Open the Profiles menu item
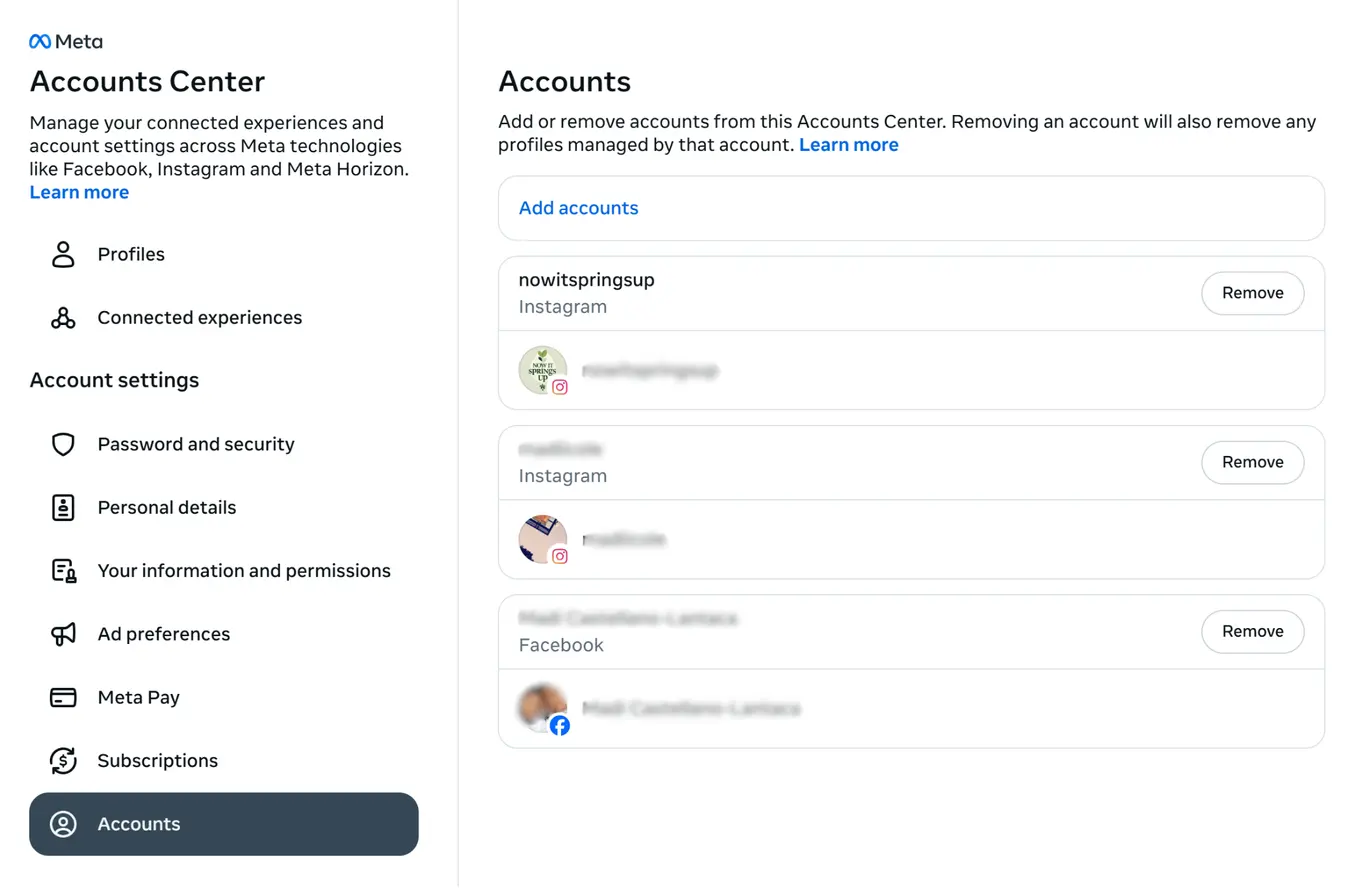 (x=131, y=254)
